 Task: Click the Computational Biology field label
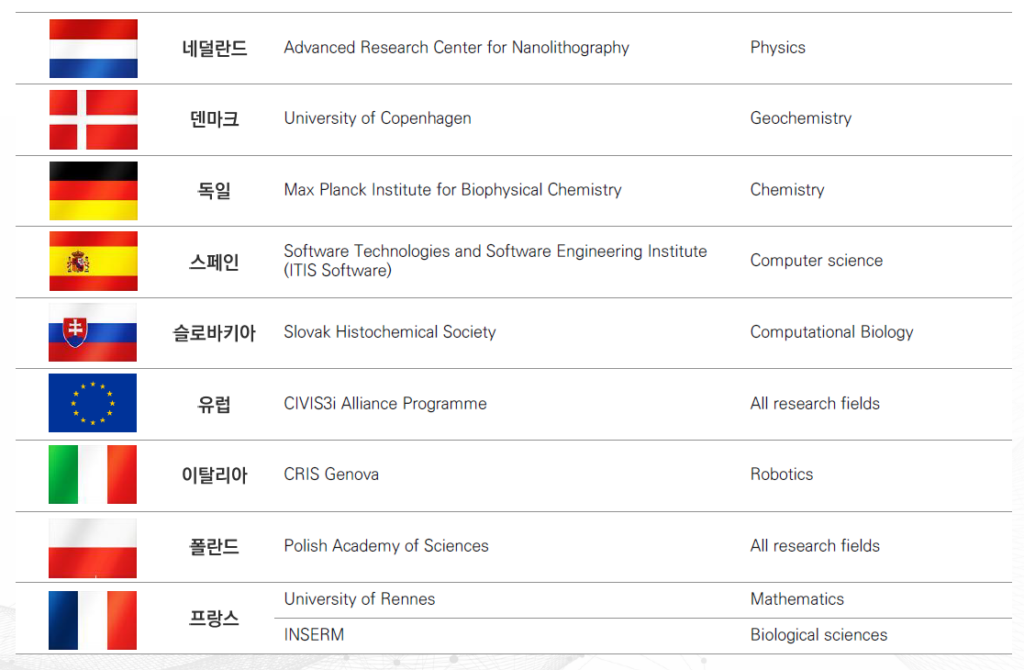tap(831, 332)
